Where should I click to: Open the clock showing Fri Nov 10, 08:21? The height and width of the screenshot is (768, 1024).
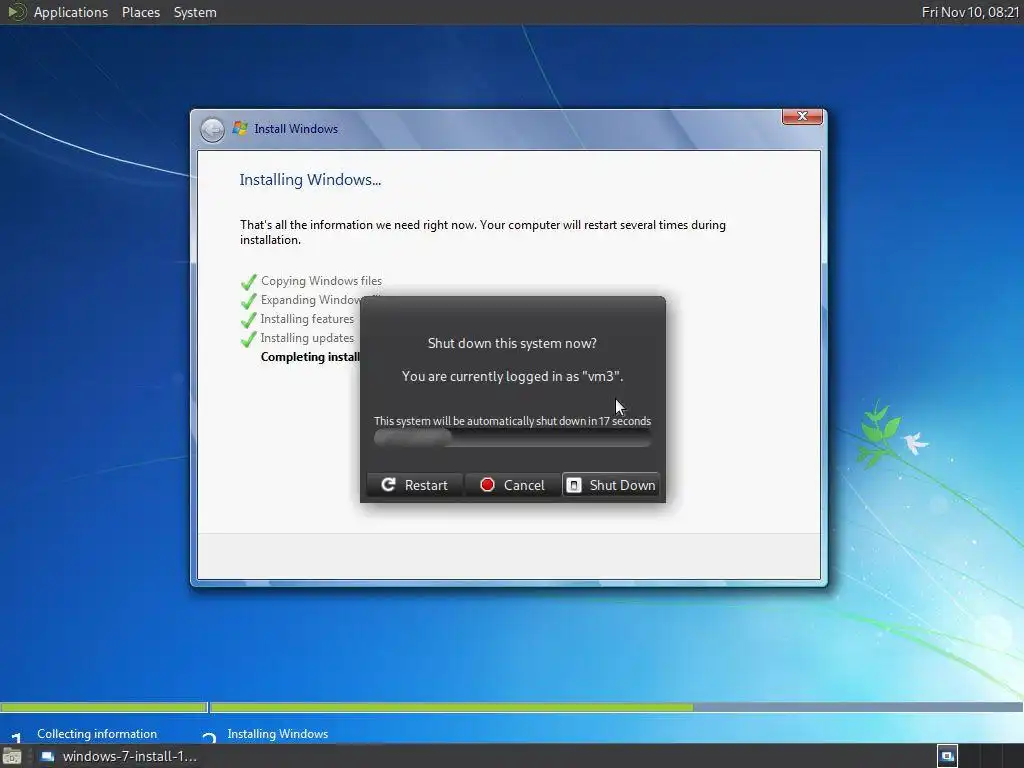[970, 12]
